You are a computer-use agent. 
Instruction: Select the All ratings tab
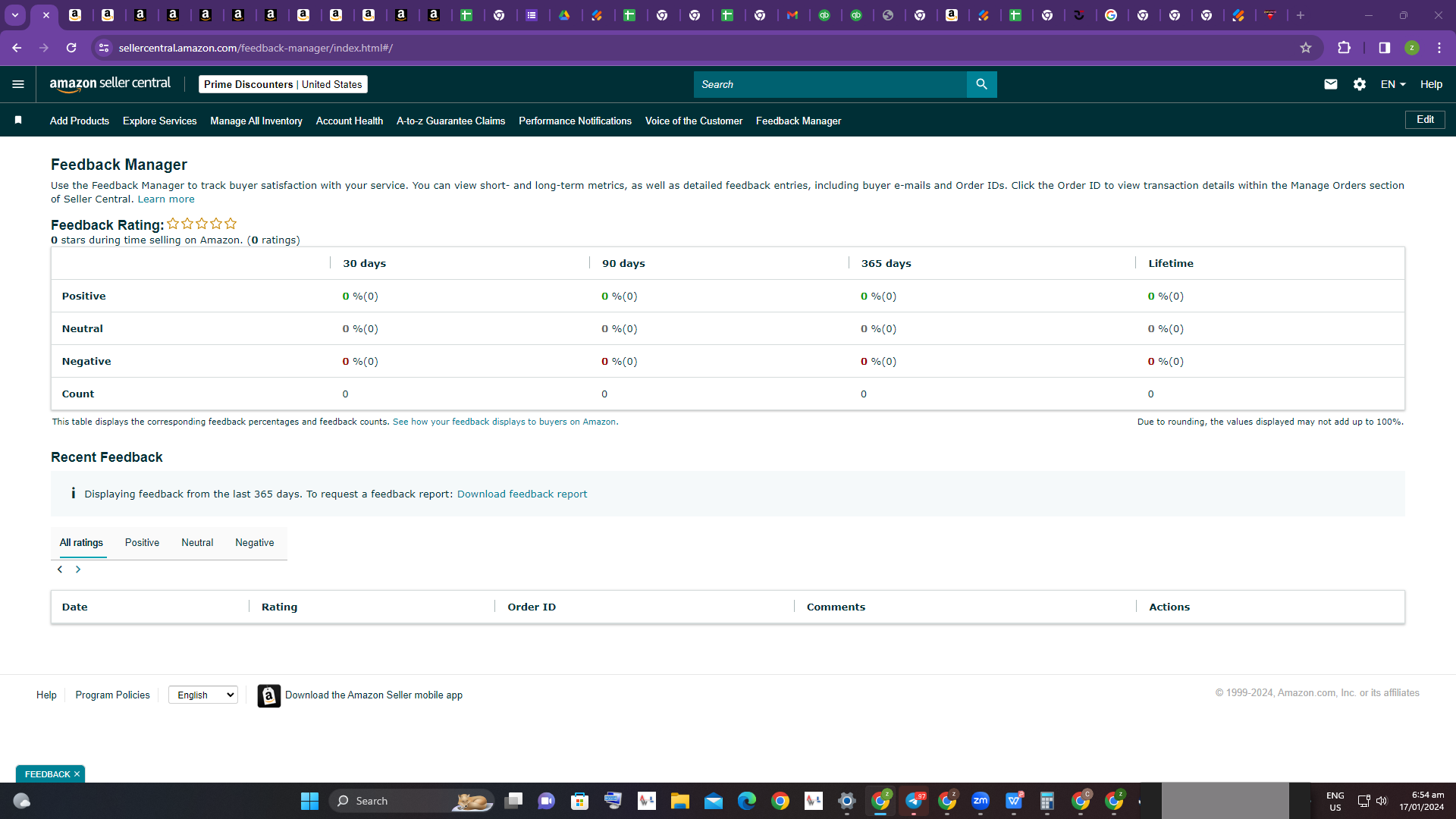click(81, 543)
